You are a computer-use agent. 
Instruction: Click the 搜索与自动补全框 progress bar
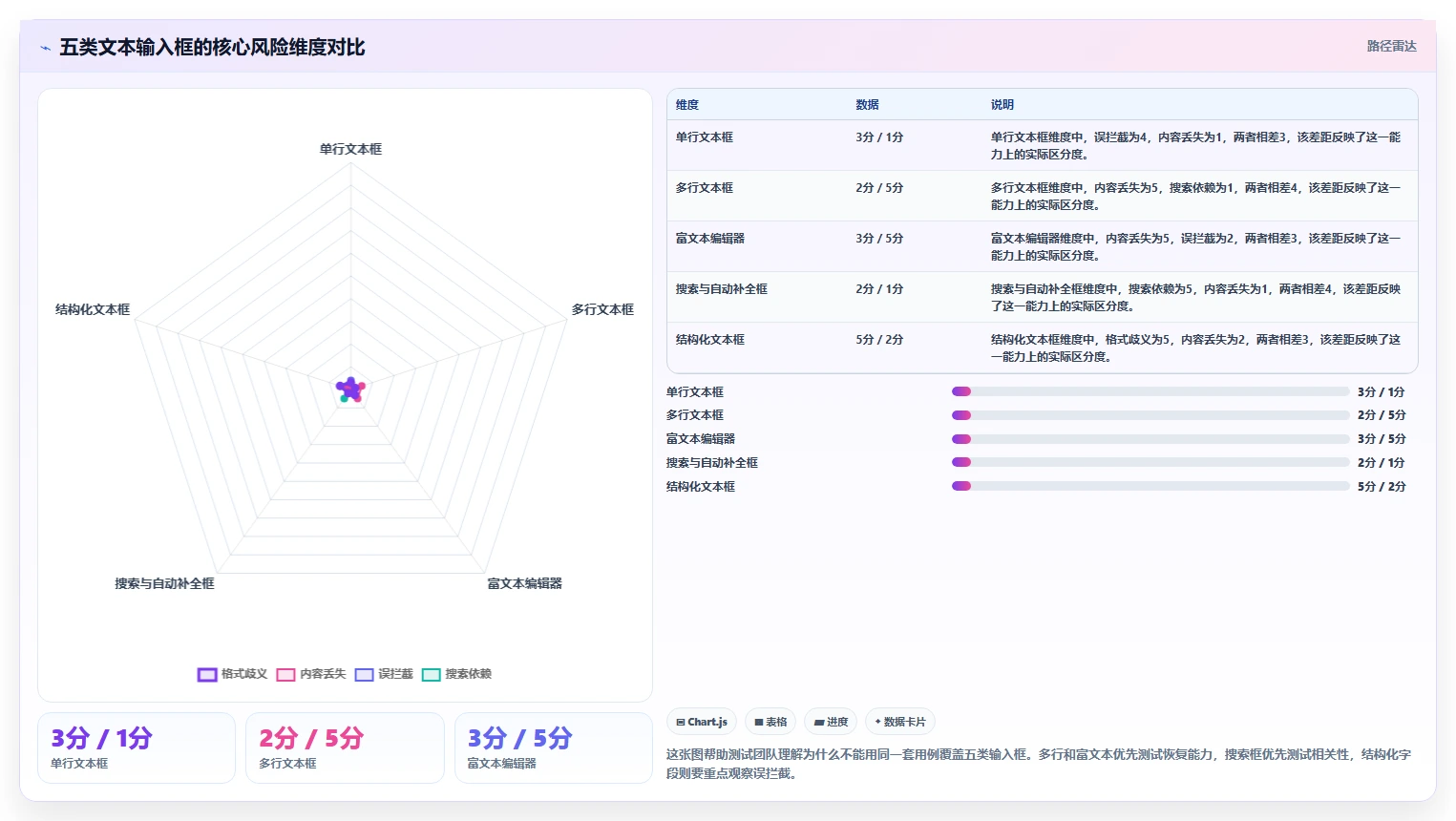click(1150, 462)
